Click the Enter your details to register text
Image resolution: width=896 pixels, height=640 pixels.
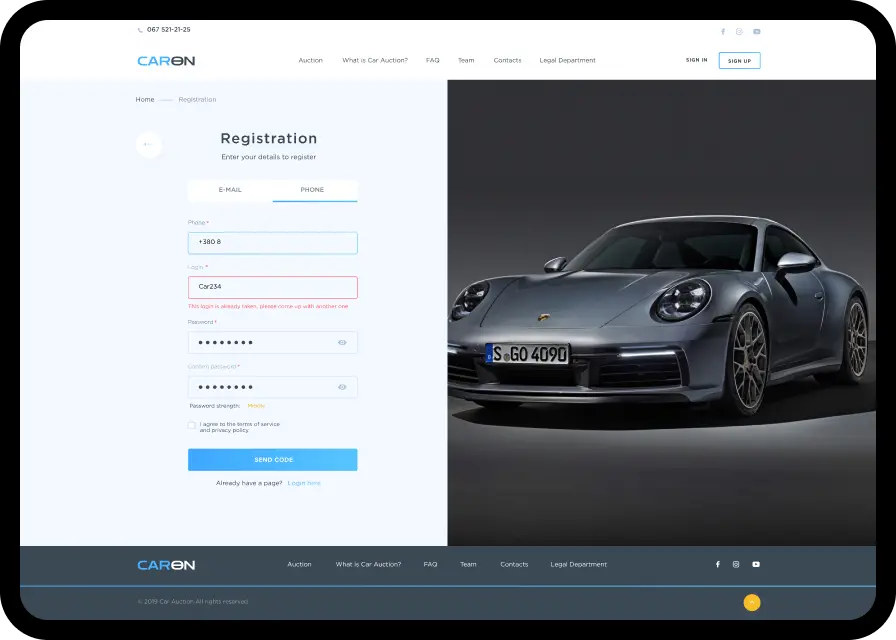click(269, 157)
